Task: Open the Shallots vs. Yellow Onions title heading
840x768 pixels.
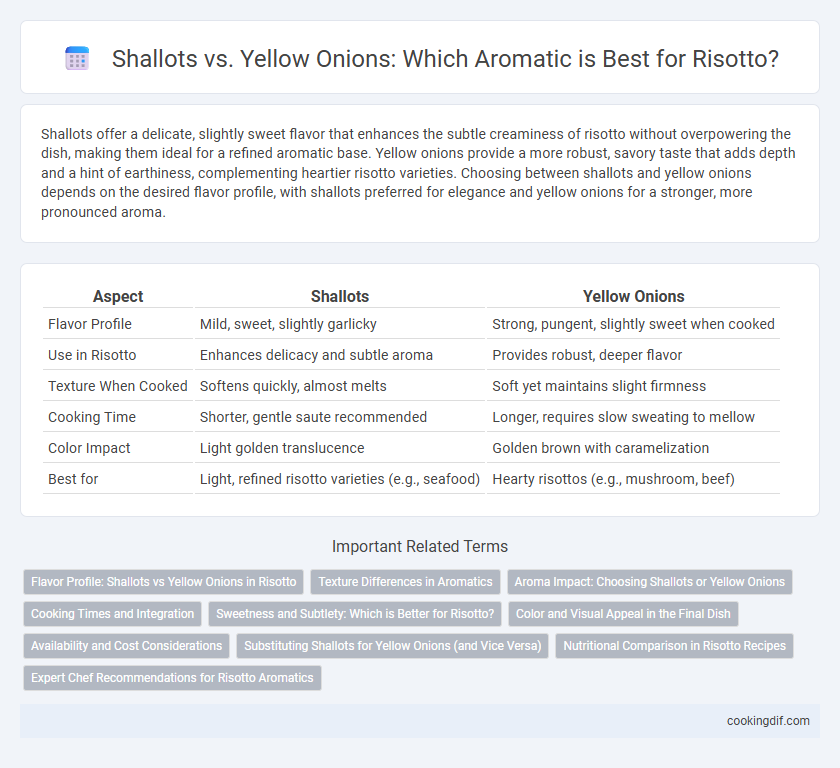Action: click(x=445, y=58)
